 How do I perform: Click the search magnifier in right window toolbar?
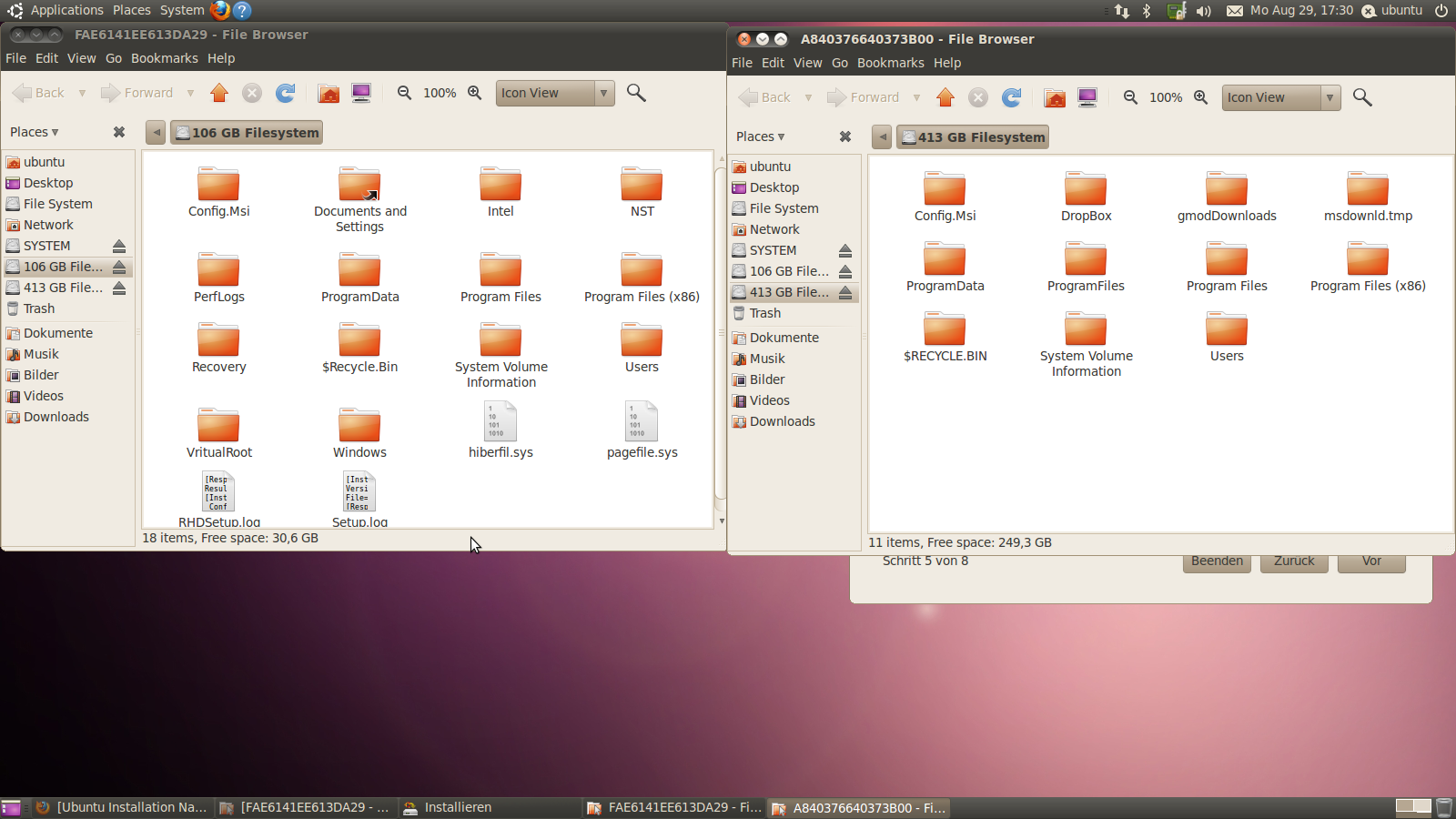click(1362, 97)
